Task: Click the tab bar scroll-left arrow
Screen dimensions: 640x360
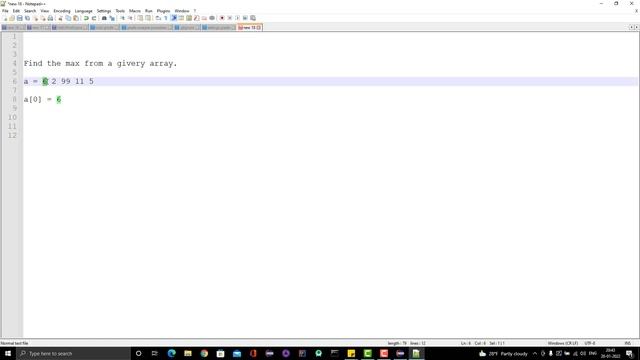Action: (x=631, y=27)
